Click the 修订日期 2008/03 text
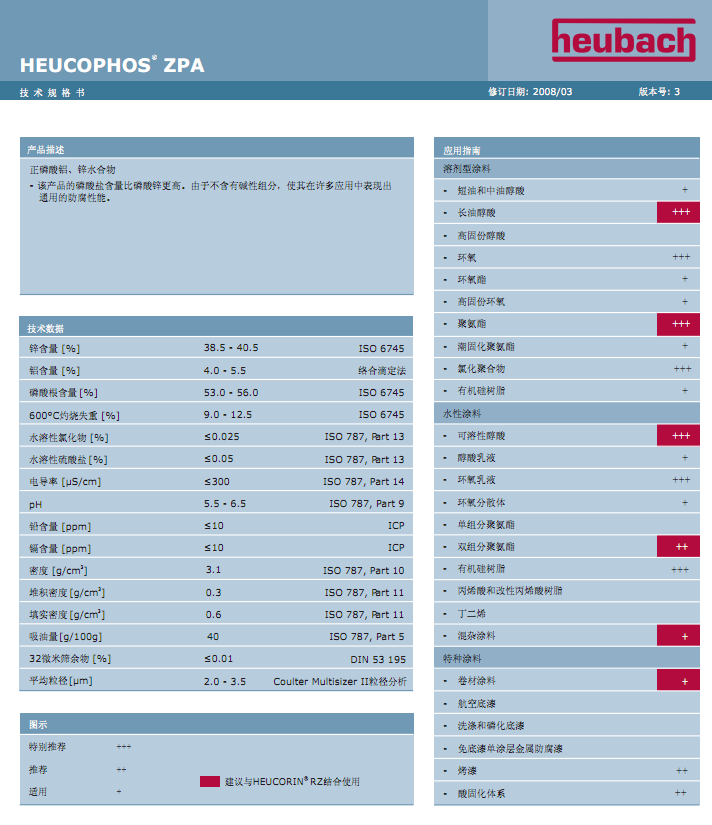Image resolution: width=712 pixels, height=825 pixels. pyautogui.click(x=530, y=92)
